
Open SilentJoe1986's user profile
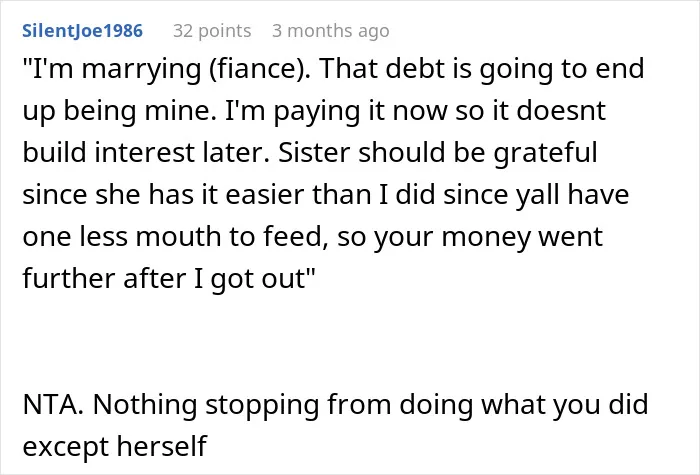(83, 31)
